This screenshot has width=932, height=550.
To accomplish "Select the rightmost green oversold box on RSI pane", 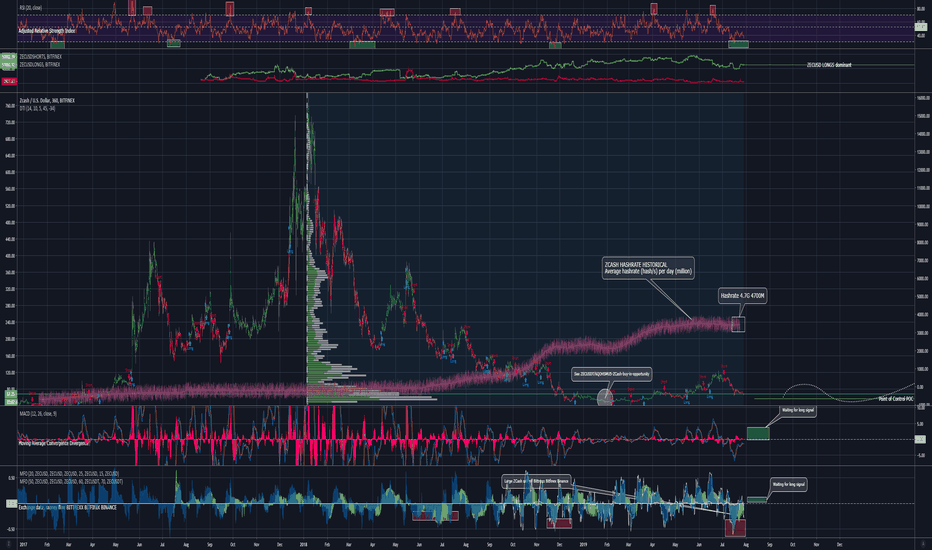I will [x=738, y=44].
